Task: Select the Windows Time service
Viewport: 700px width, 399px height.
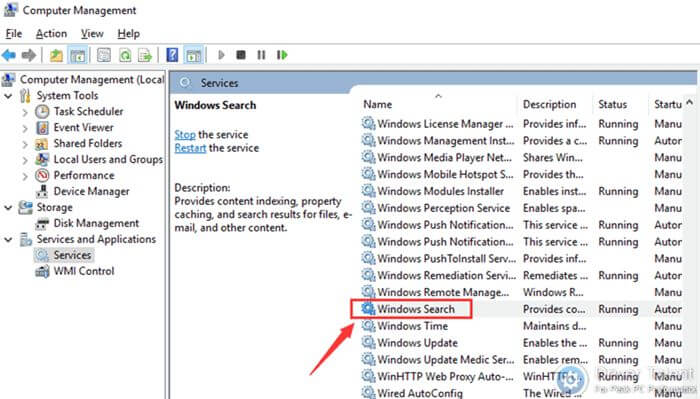Action: (x=521, y=326)
